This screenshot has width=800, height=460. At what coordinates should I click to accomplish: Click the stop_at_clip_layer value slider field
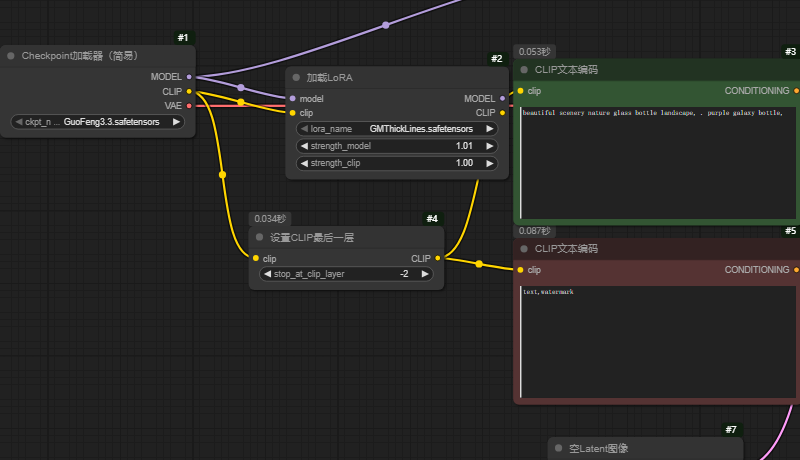tap(346, 273)
